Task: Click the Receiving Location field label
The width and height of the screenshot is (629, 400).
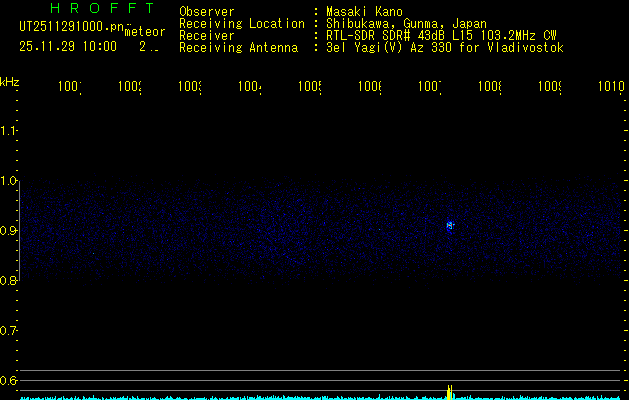Action: pos(241,23)
